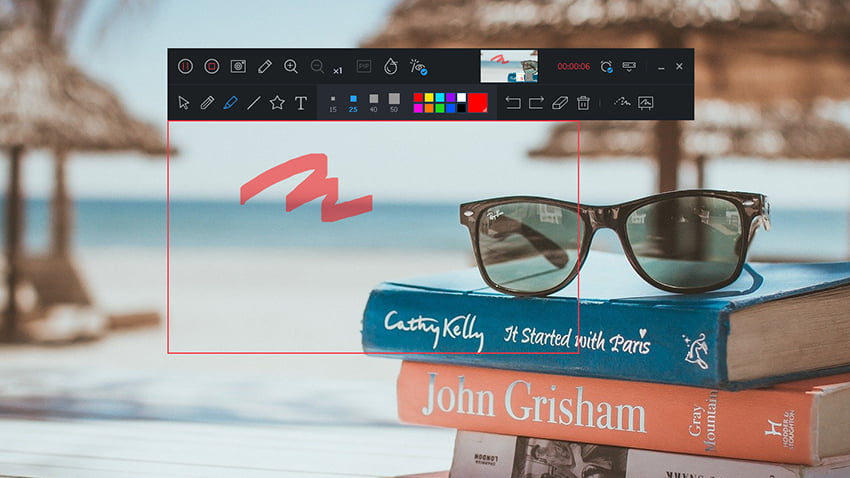This screenshot has height=478, width=850.
Task: Select the pencil drawing tool
Action: click(207, 102)
